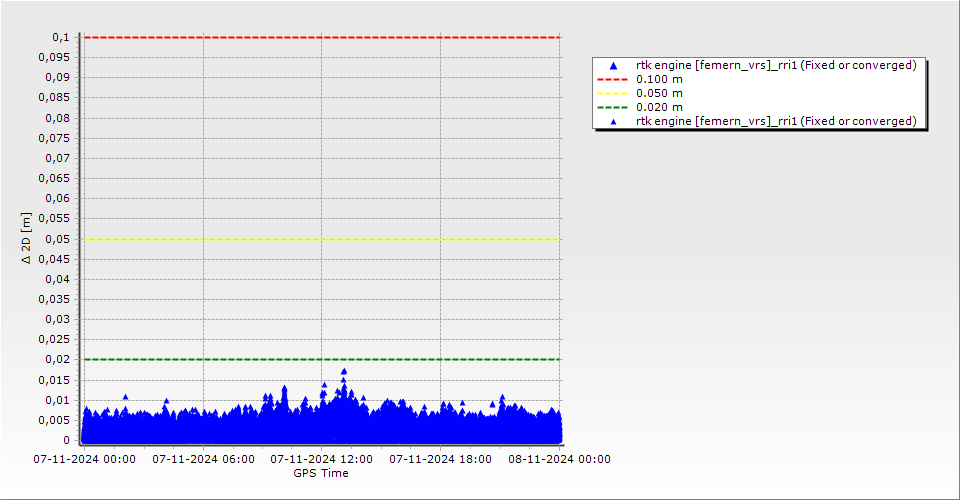Click the "GPS Time" x-axis title

tap(321, 473)
